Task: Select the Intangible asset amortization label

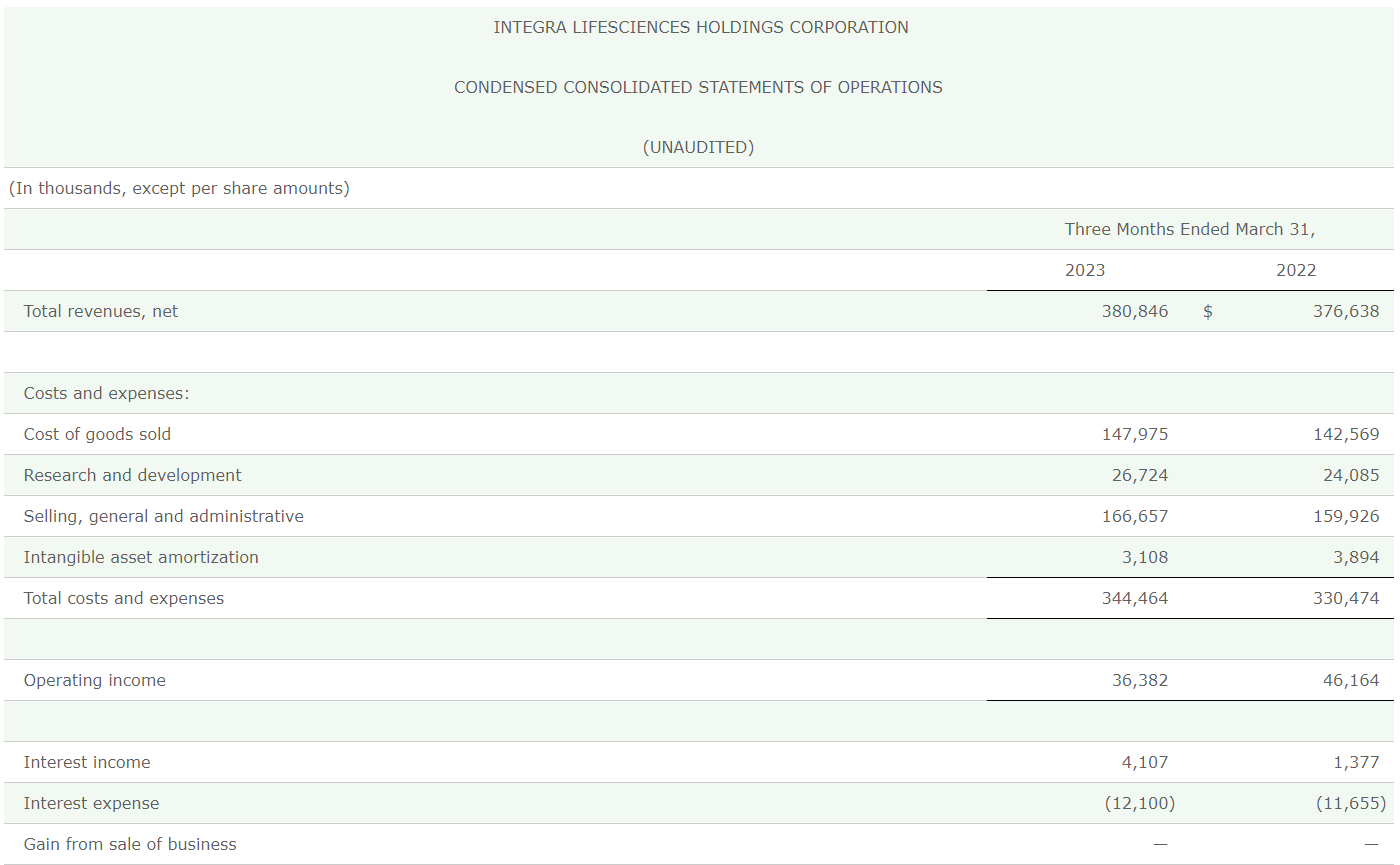Action: click(x=141, y=557)
